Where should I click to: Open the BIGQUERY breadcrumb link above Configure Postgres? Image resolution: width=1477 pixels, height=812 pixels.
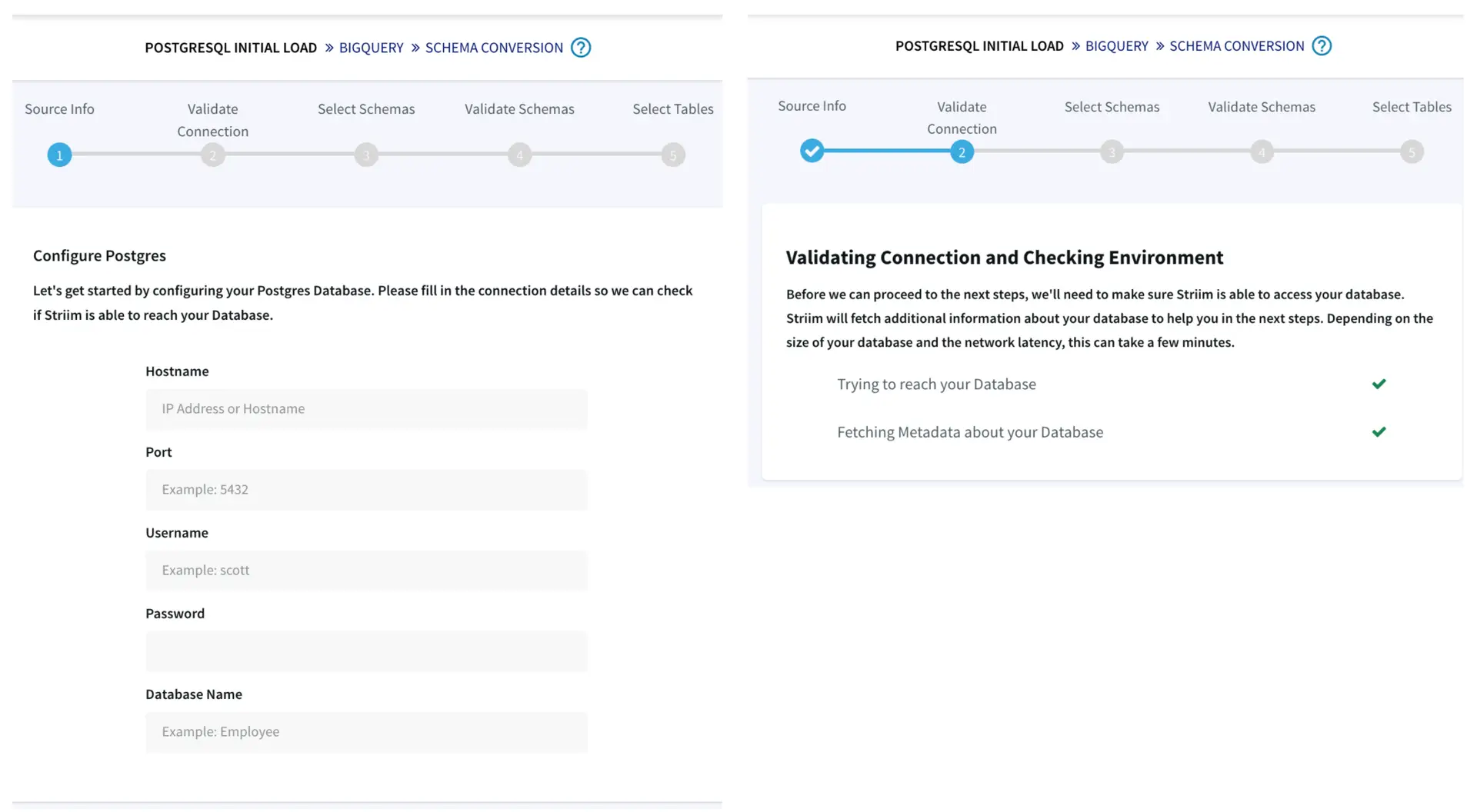tap(371, 48)
